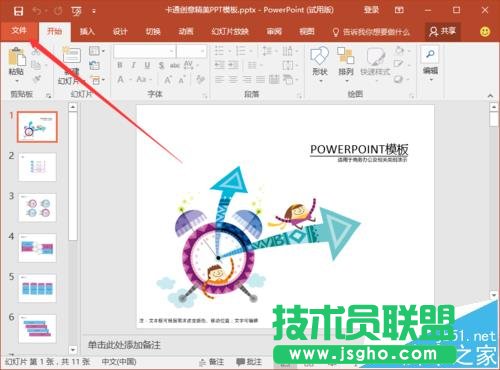Open the clipboard (剪贴板) dialog launcher

pos(49,96)
